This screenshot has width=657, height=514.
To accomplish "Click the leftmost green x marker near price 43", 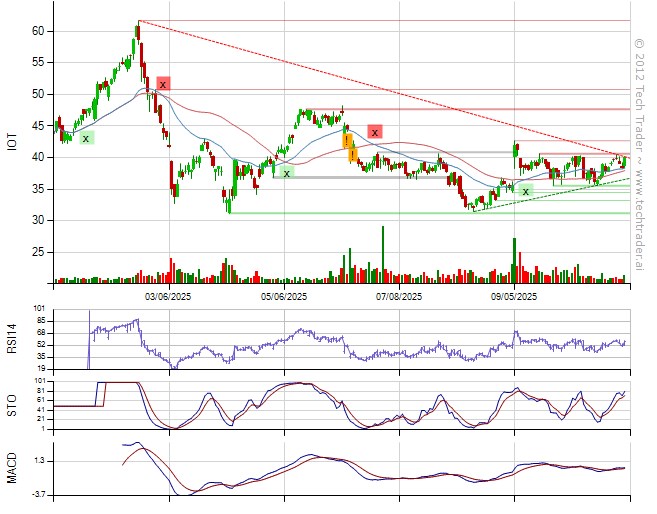I will (86, 138).
